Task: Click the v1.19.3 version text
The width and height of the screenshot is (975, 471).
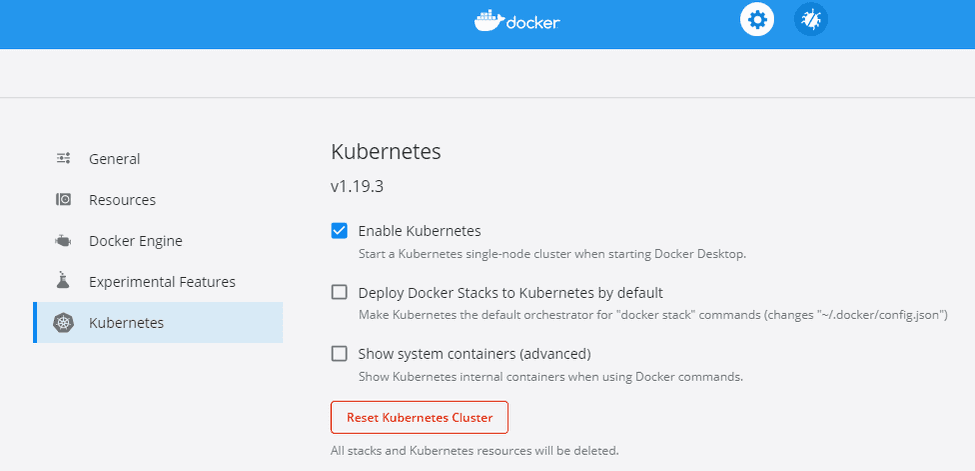Action: (x=357, y=187)
